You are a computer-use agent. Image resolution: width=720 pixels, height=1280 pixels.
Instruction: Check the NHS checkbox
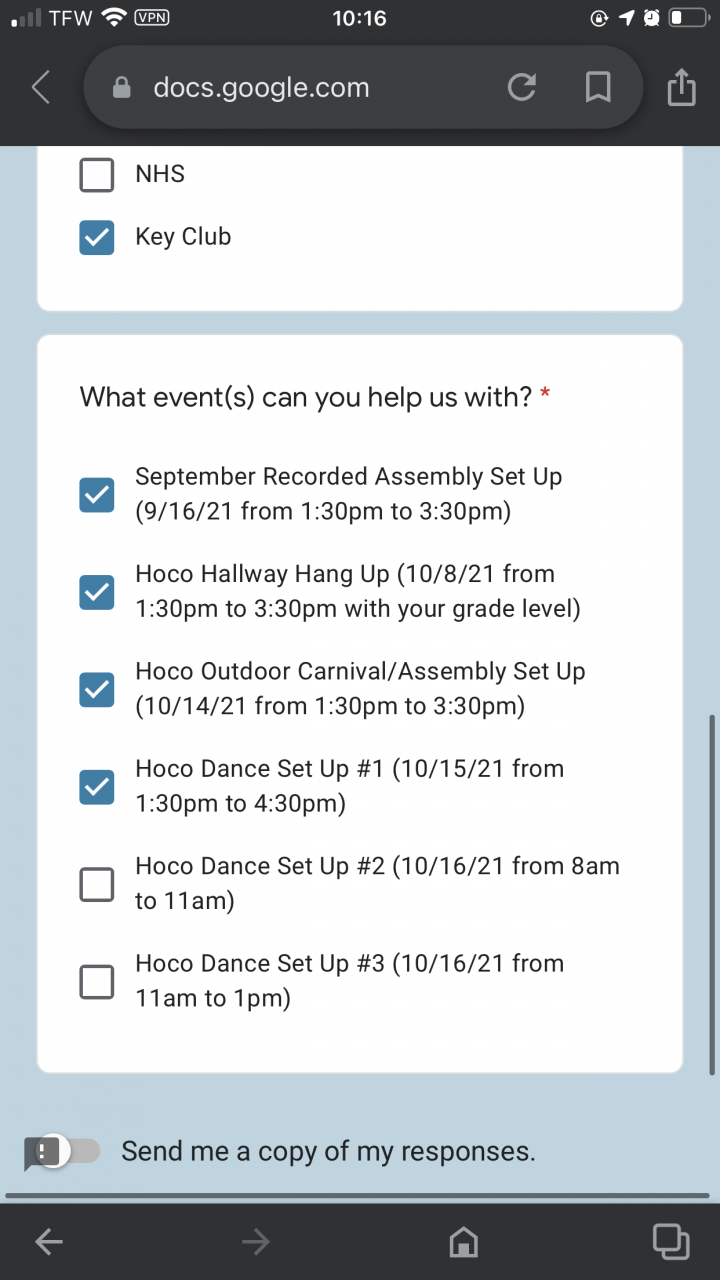(x=97, y=175)
